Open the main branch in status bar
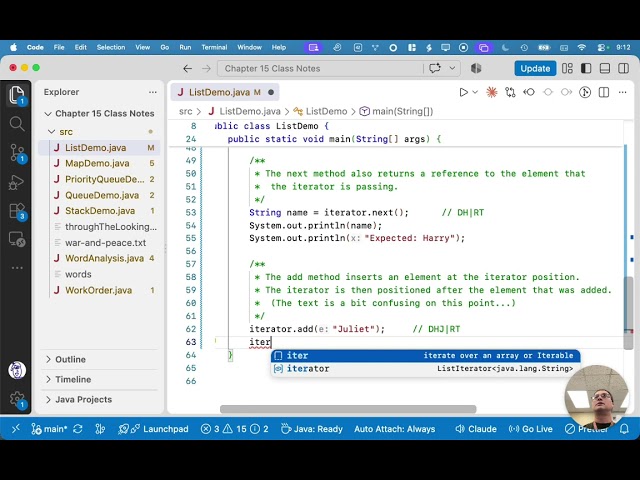Viewport: 640px width, 480px height. (49, 429)
